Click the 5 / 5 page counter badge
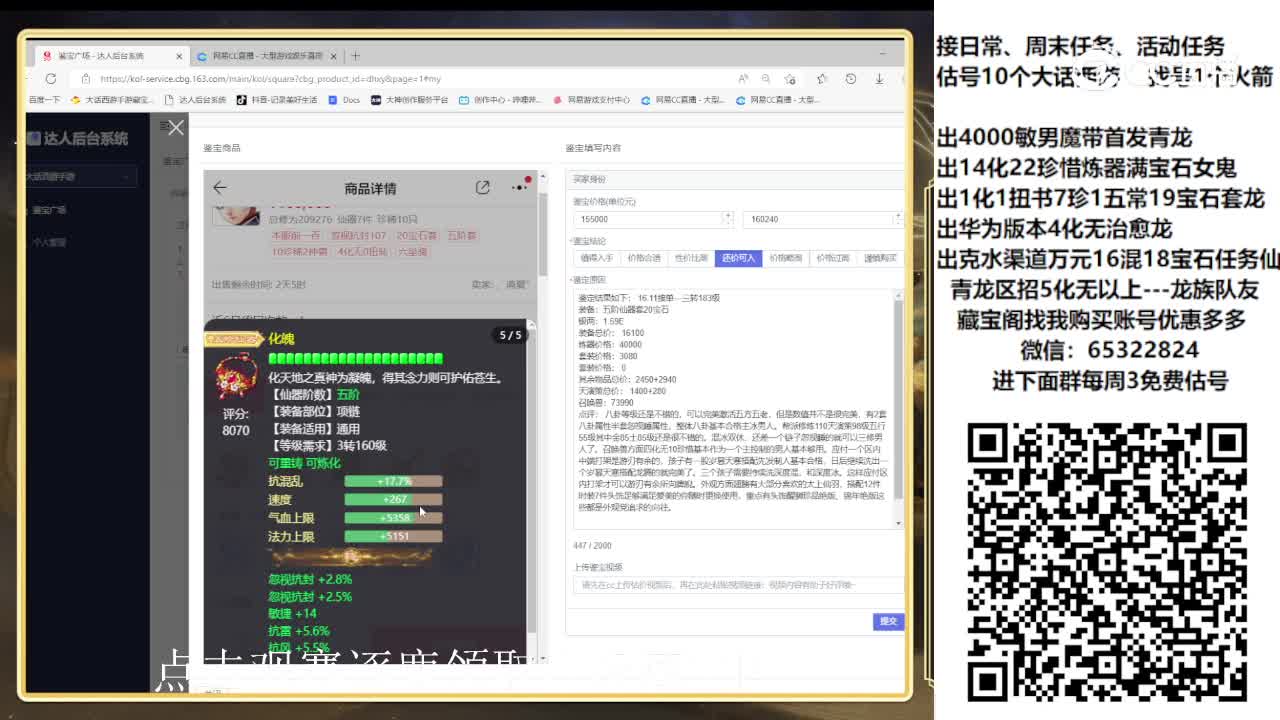The width and height of the screenshot is (1280, 720). (x=510, y=335)
